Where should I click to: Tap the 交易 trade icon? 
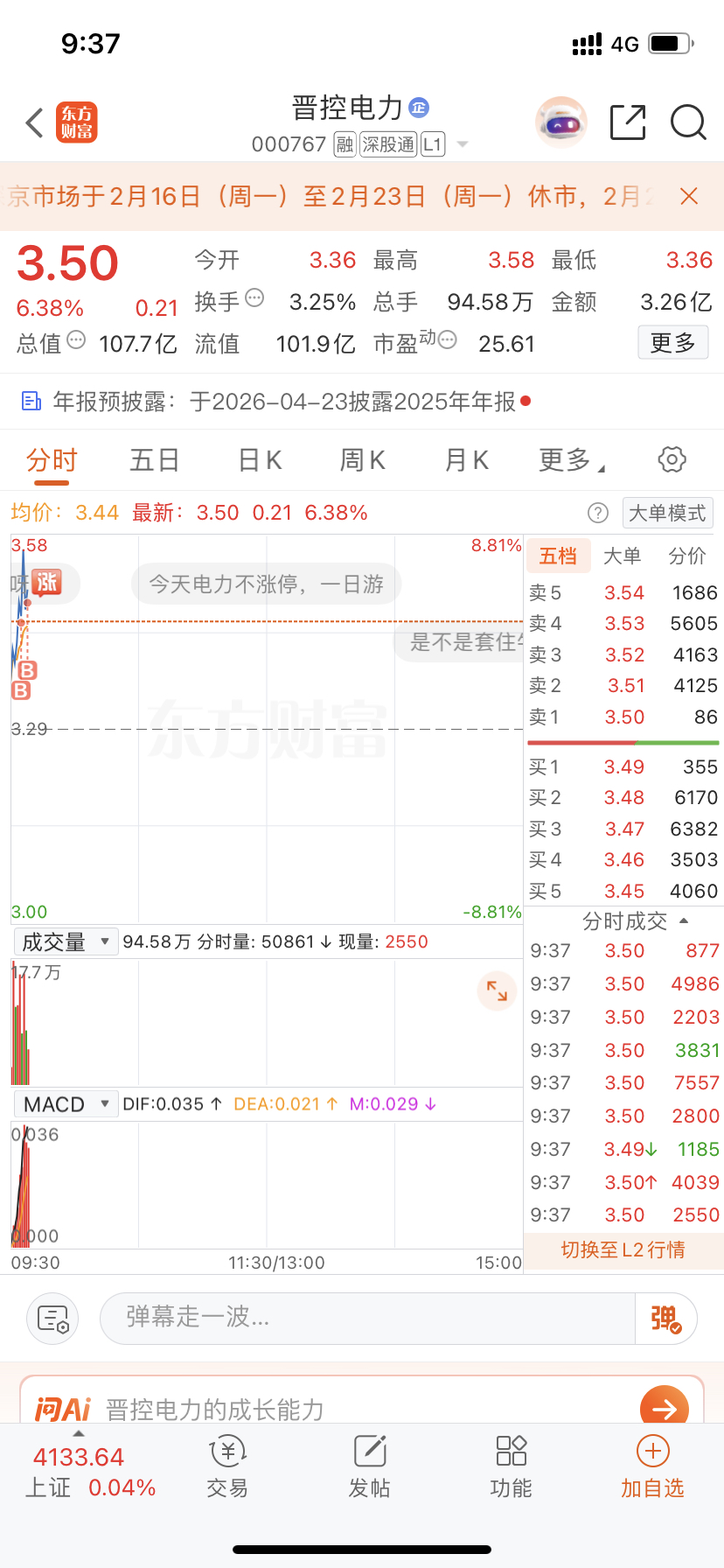click(x=227, y=1466)
